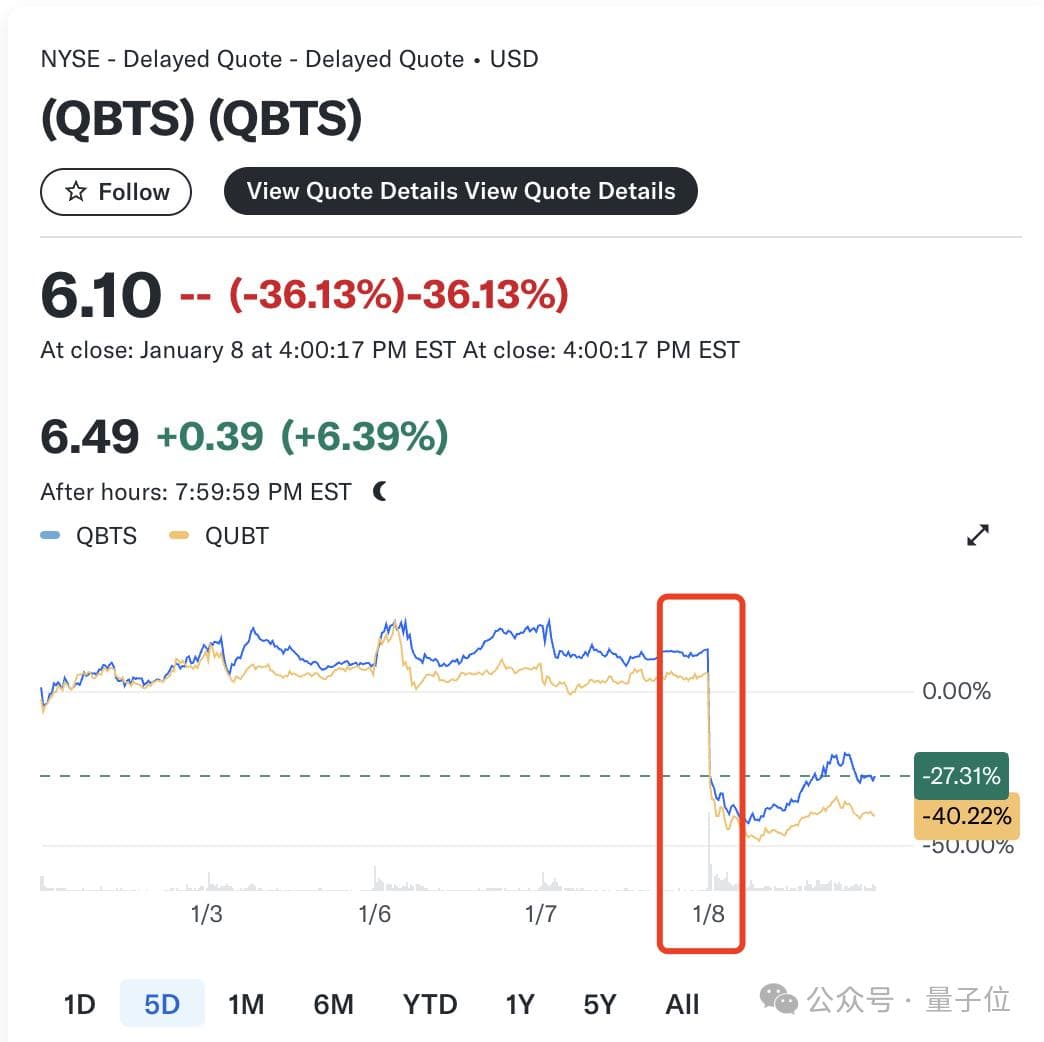Click the star icon on the Follow button
The image size is (1044, 1042).
76,192
